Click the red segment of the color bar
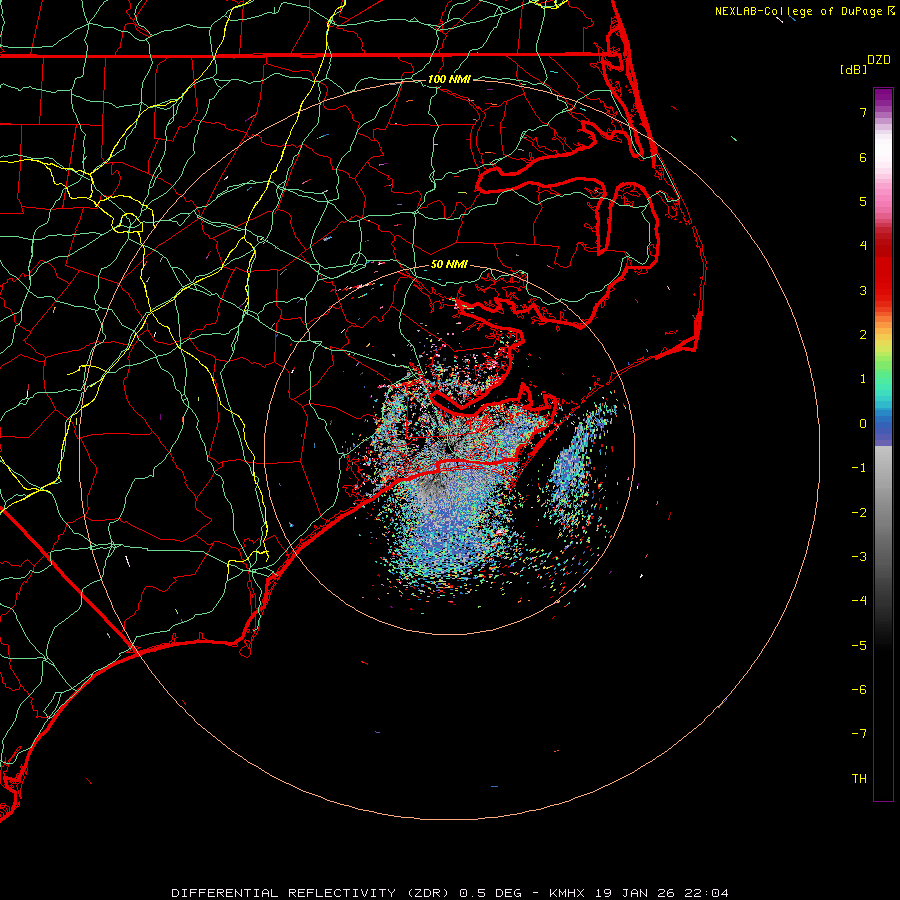 (883, 267)
